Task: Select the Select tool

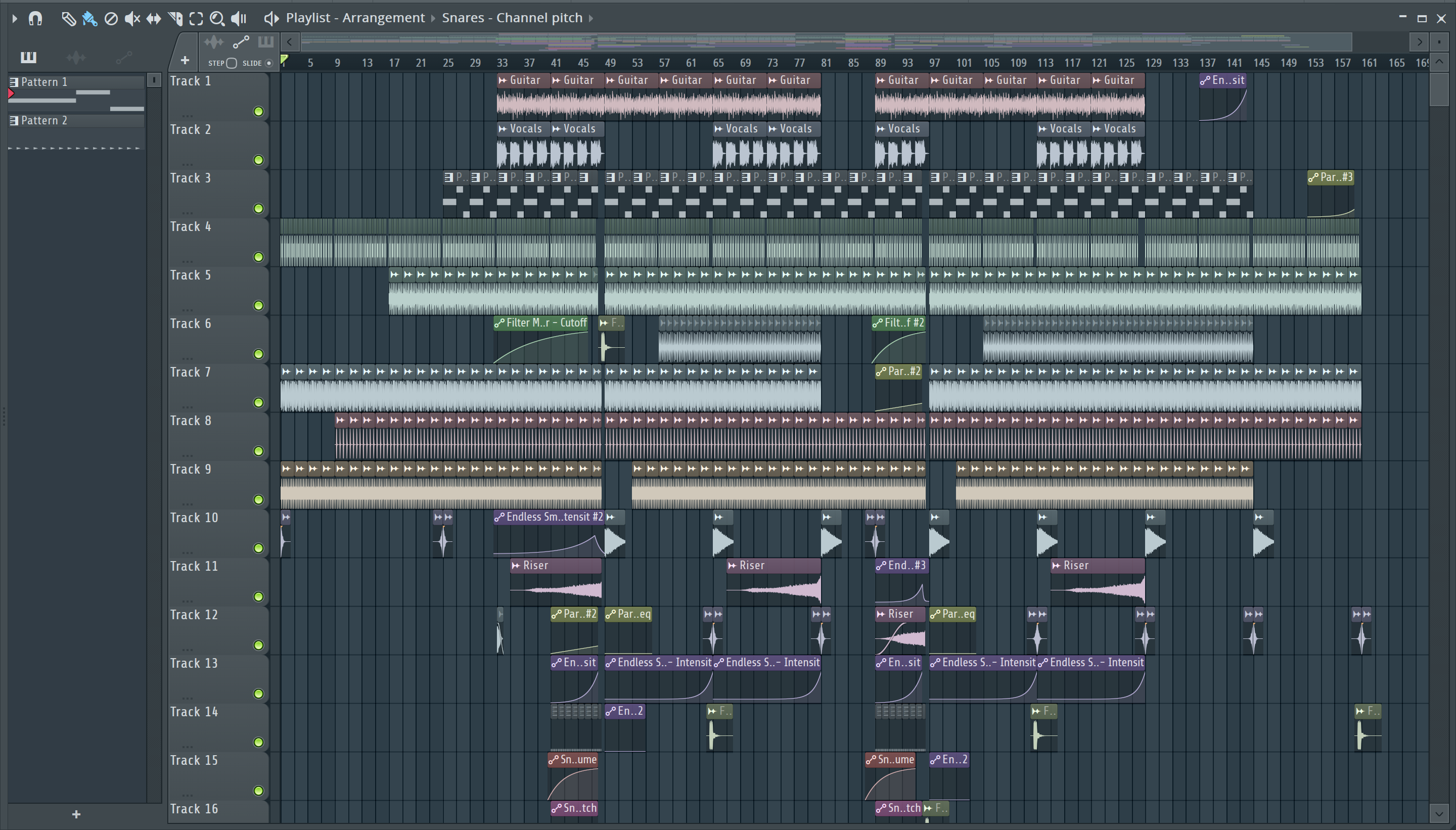Action: (196, 19)
